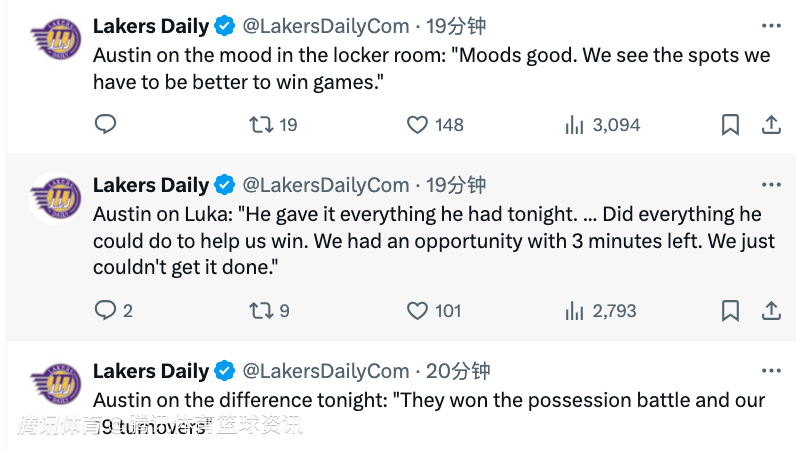The height and width of the screenshot is (450, 796).
Task: Click Lakers Daily avatar on the third tweet
Action: (56, 384)
